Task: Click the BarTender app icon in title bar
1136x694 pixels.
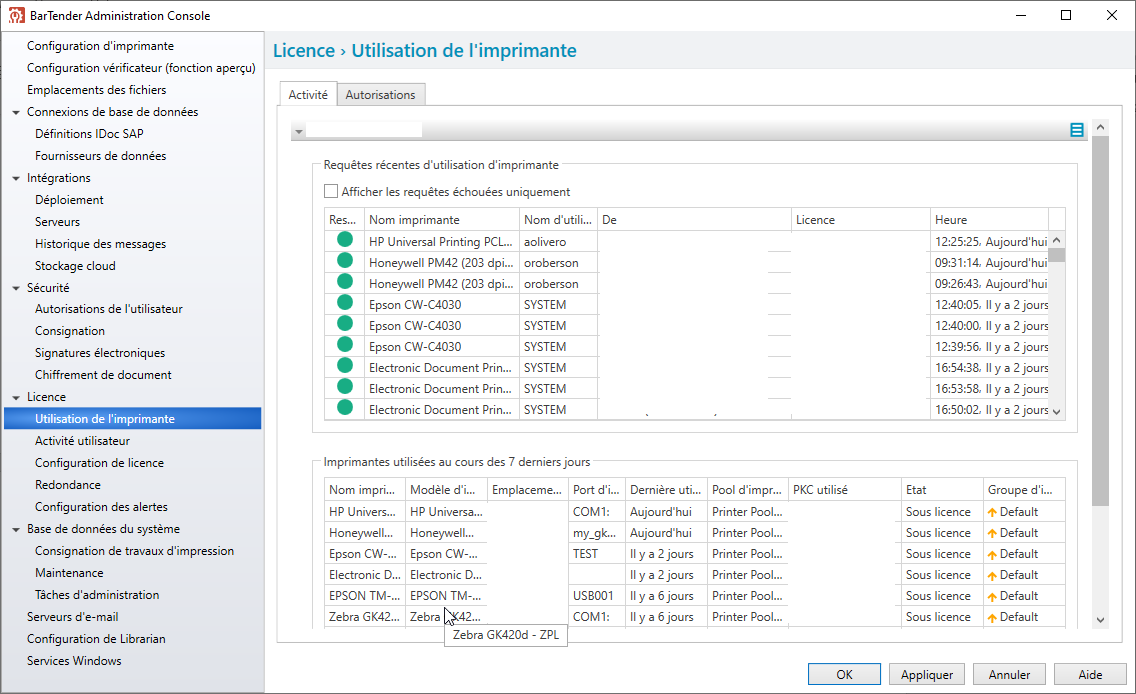Action: tap(16, 15)
